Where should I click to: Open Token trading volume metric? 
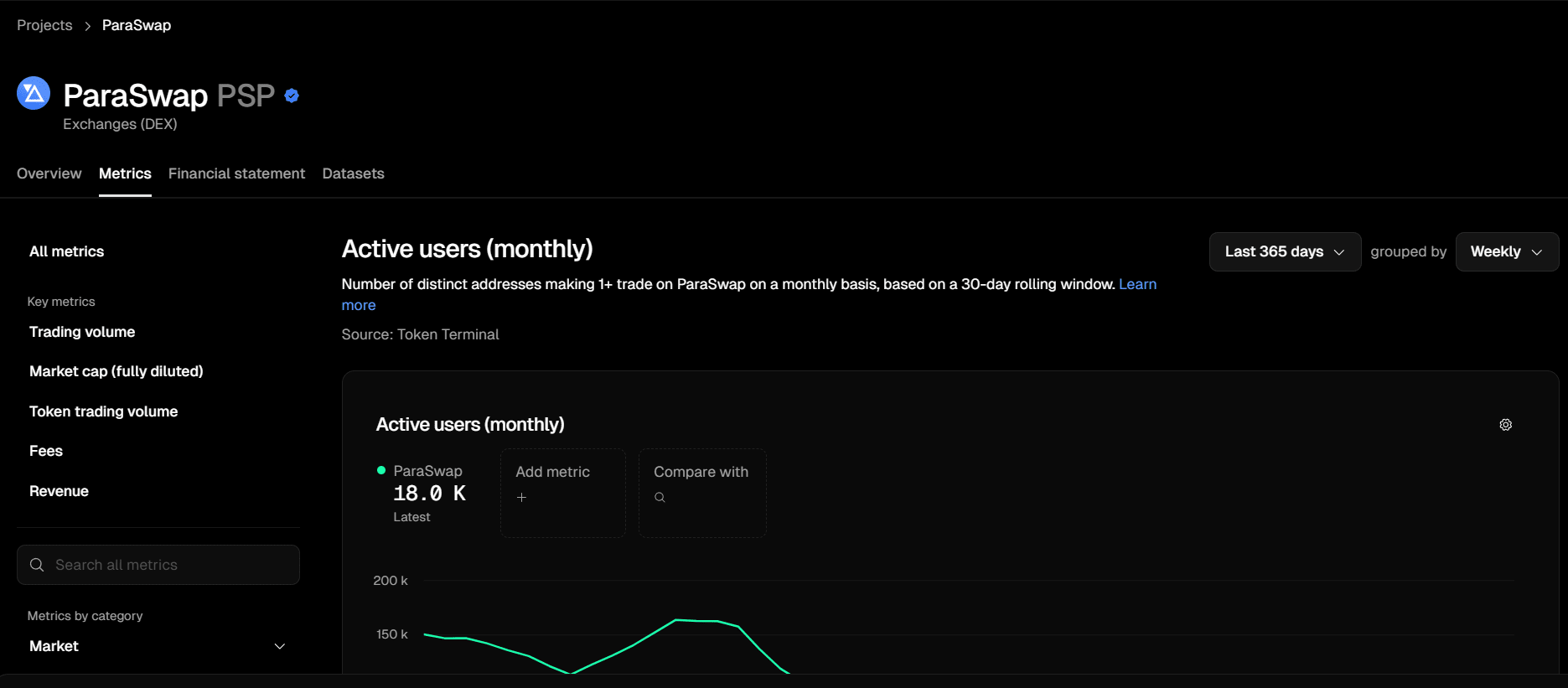point(103,411)
